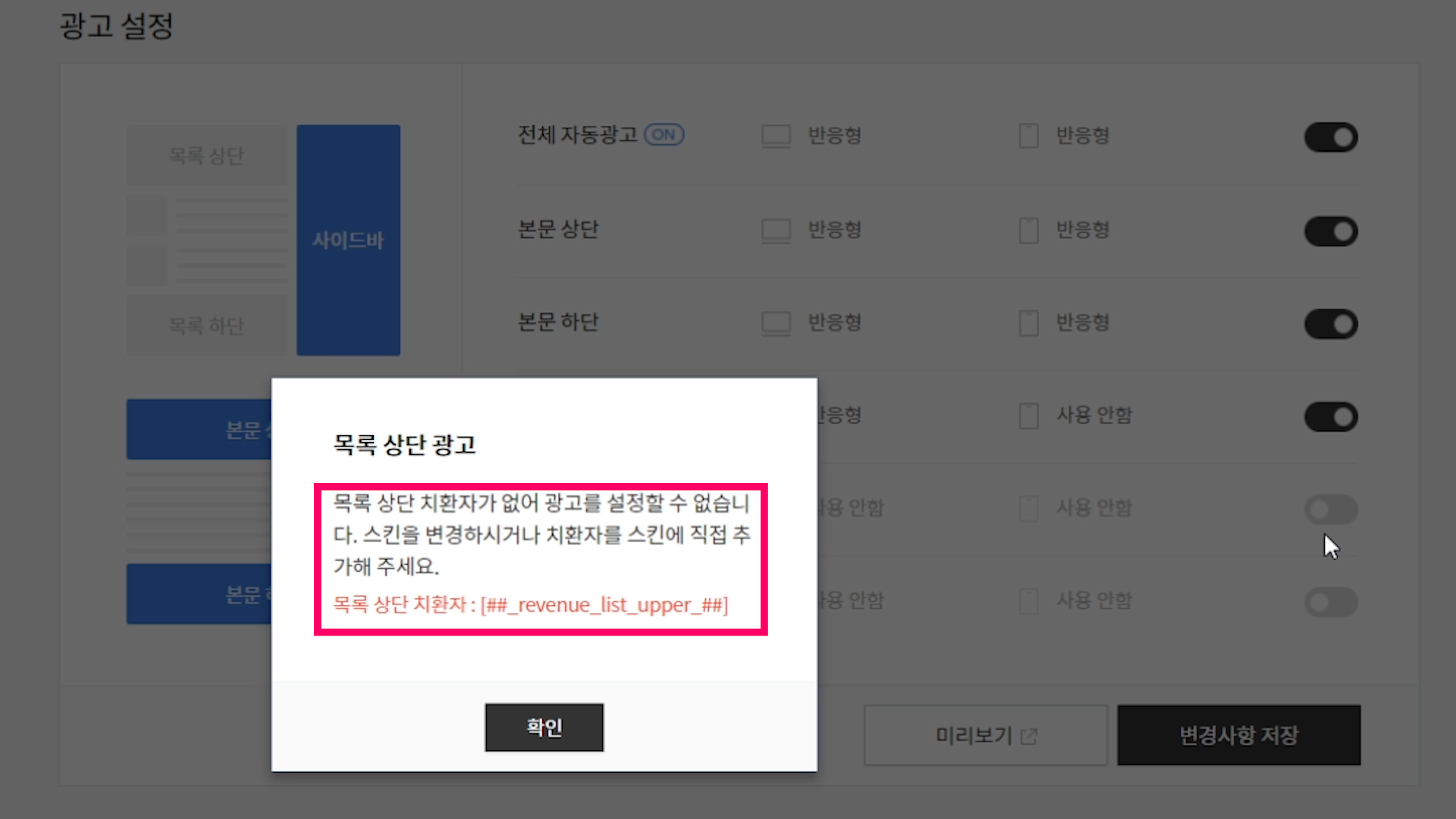Enable the fifth row disabled switch
This screenshot has width=1456, height=819.
pyautogui.click(x=1331, y=510)
